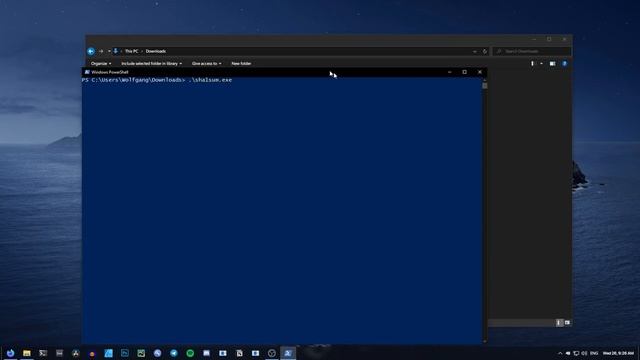
Task: Expand the address bar history dropdown
Action: point(474,51)
